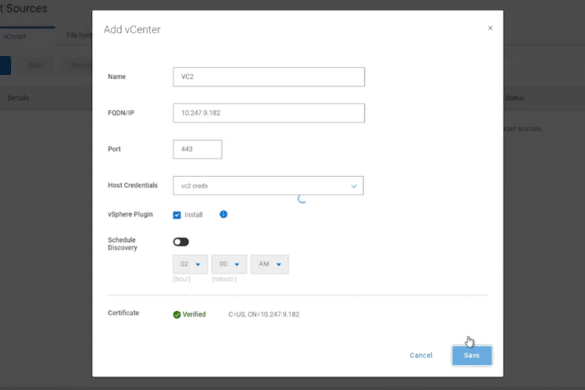Open the minute dropdown showing 00
Image resolution: width=585 pixels, height=390 pixels.
point(229,264)
